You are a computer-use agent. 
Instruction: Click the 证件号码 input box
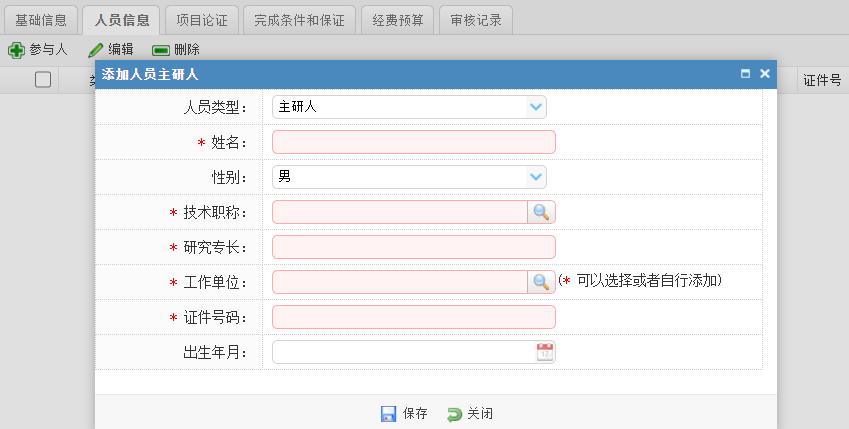[413, 317]
